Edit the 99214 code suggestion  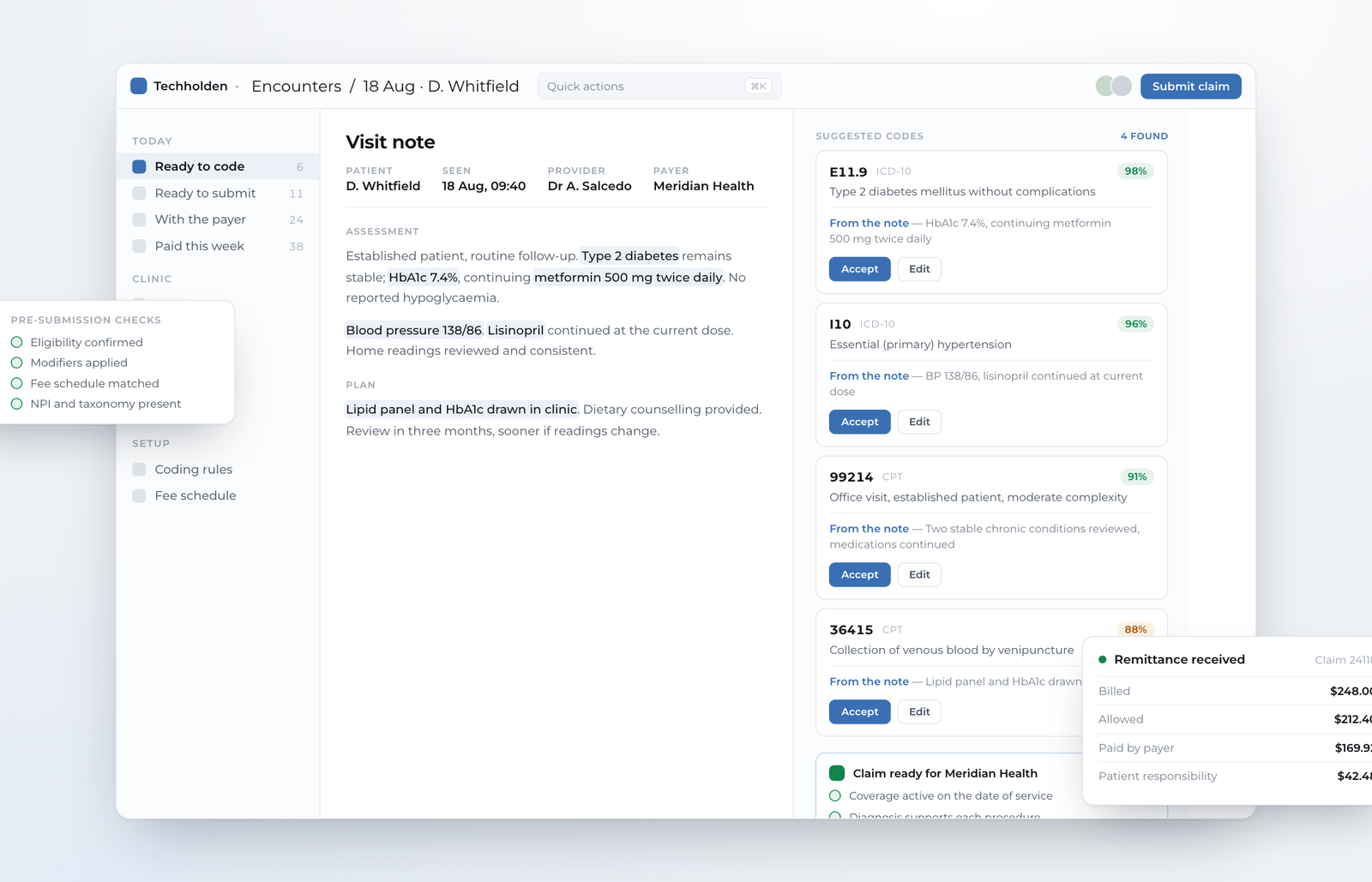click(919, 574)
